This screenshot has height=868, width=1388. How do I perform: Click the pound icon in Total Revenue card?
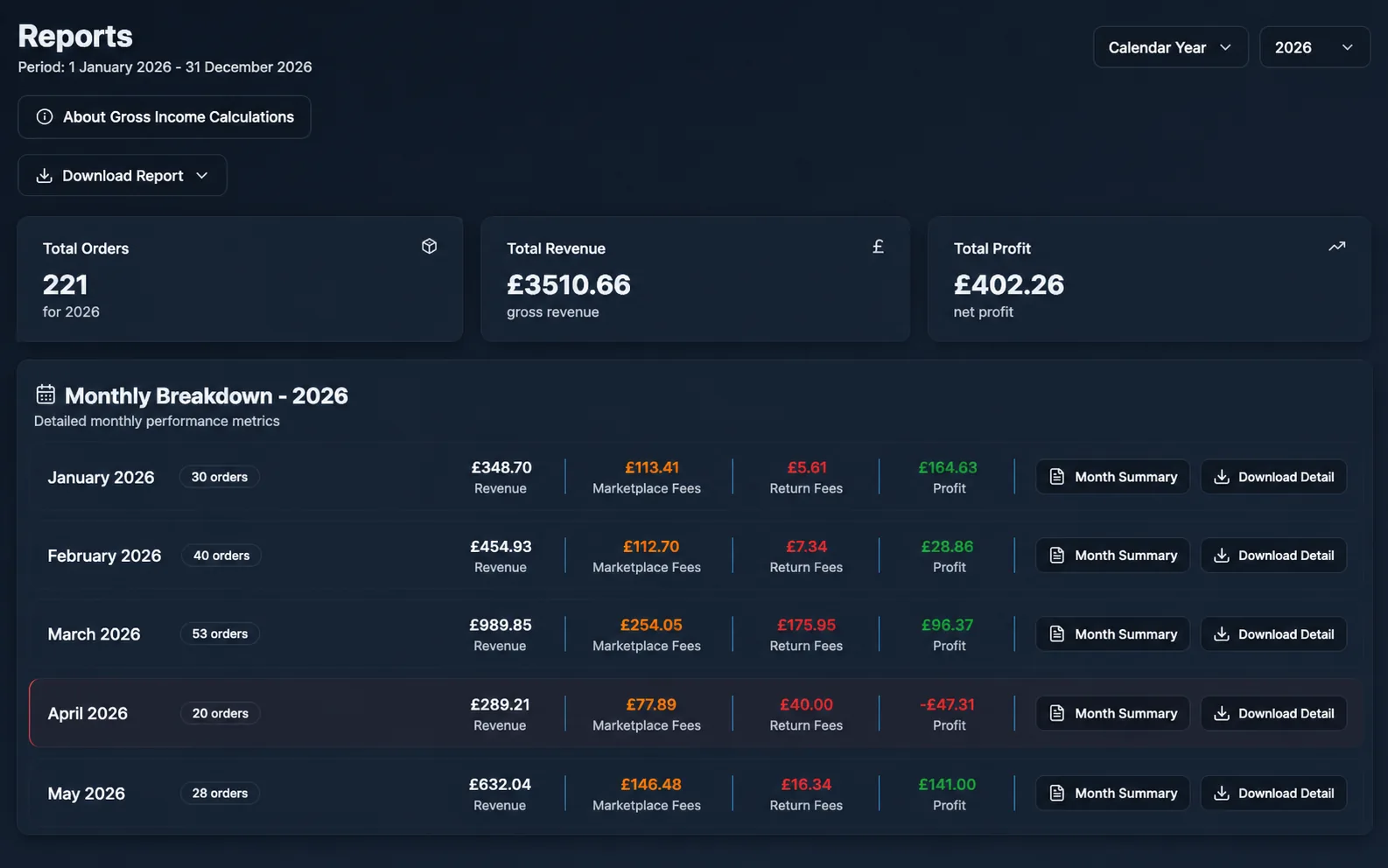(x=878, y=247)
